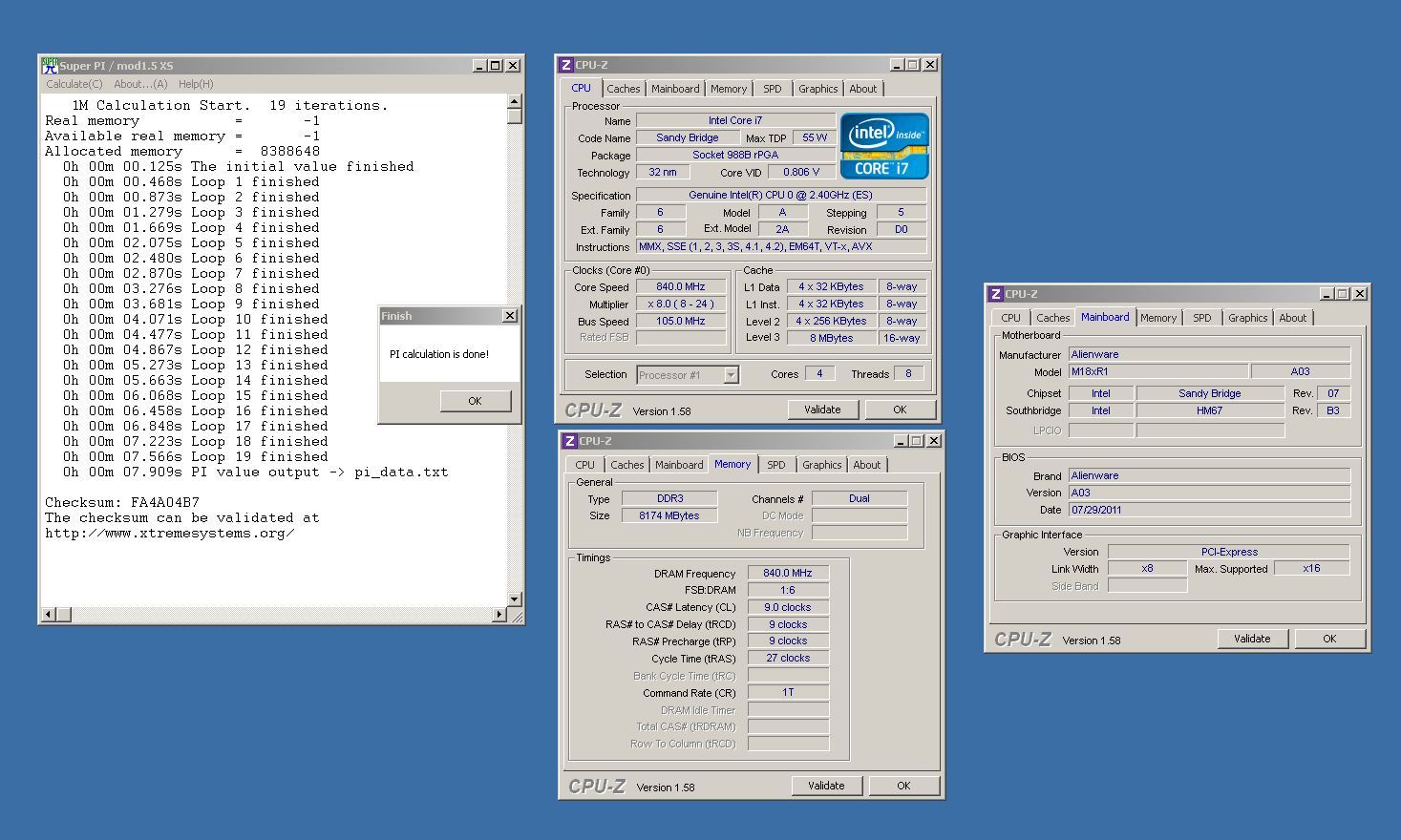Click the Specification Genuine Intel(R) CPU field
The image size is (1401, 840).
(781, 195)
